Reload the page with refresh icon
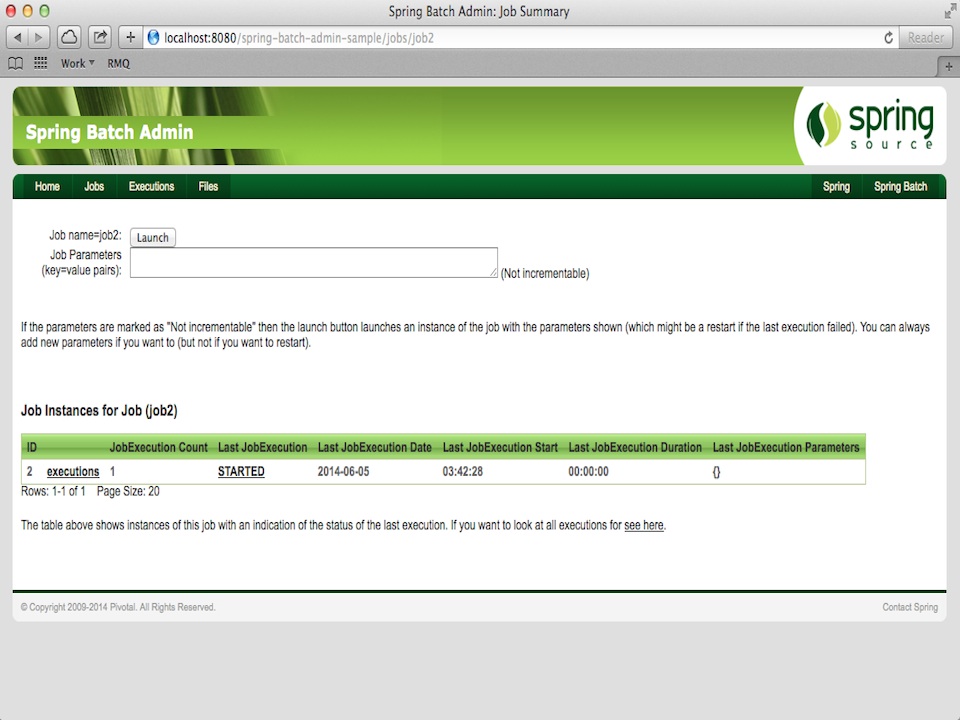Viewport: 960px width, 720px height. (888, 37)
